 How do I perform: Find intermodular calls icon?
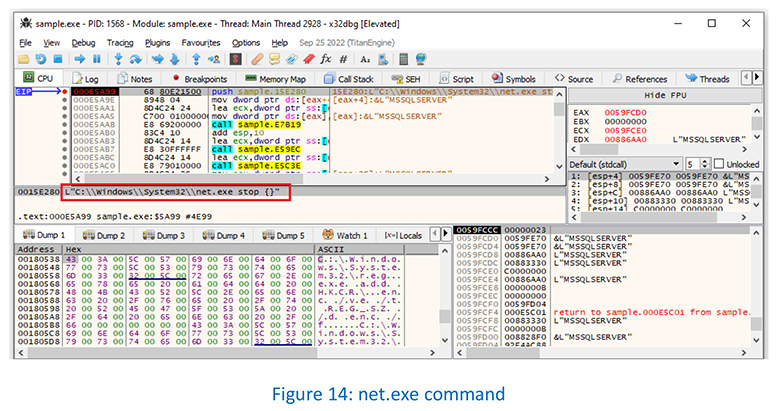pos(383,59)
